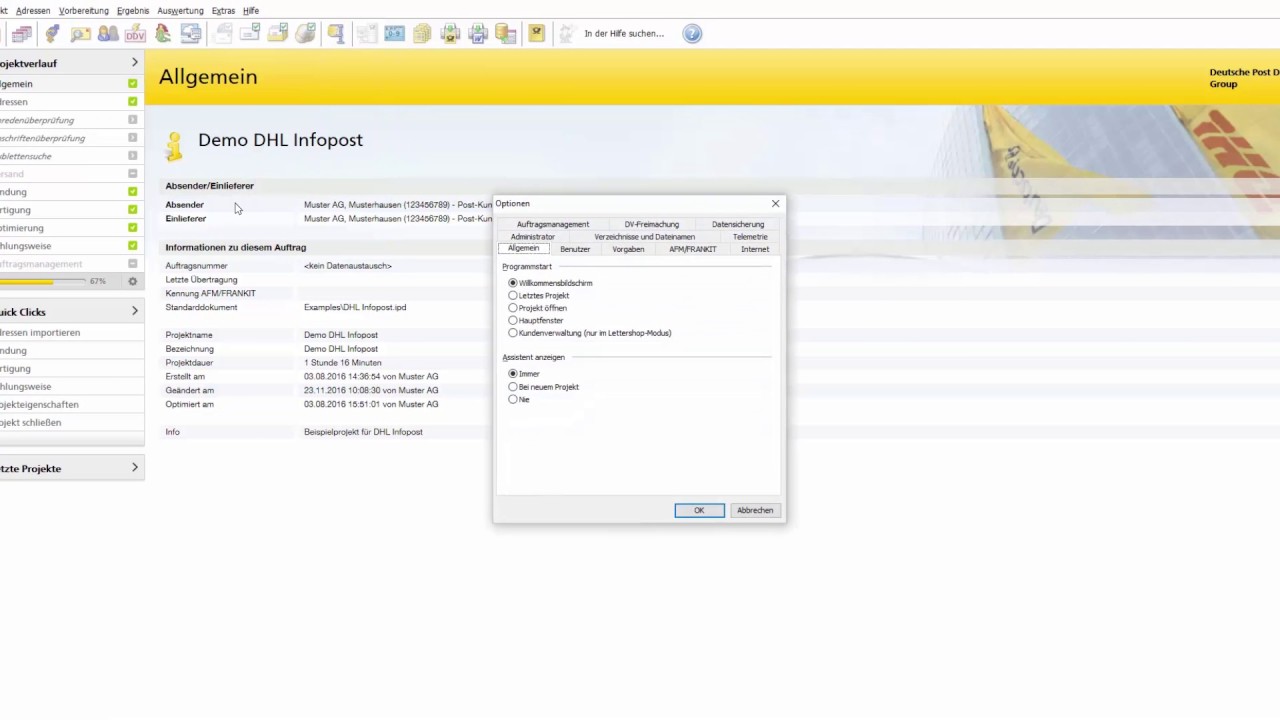Collapse the Projektverlauf panel chevron
This screenshot has width=1280, height=720.
(135, 63)
